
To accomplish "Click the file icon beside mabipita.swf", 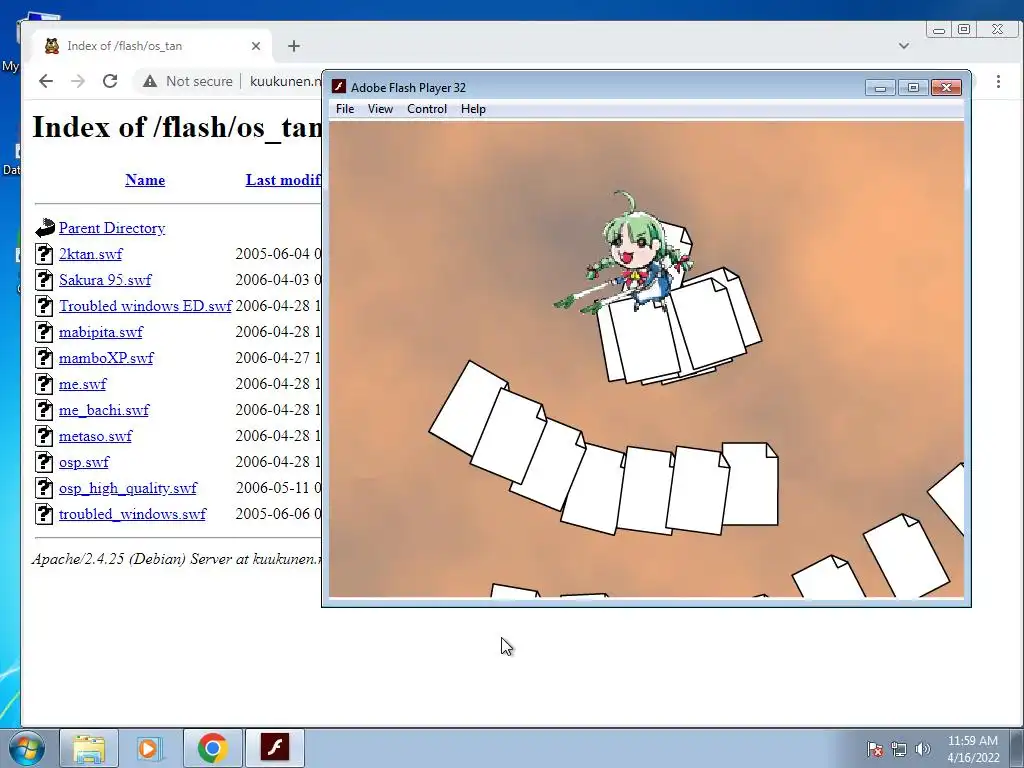I will (x=44, y=332).
